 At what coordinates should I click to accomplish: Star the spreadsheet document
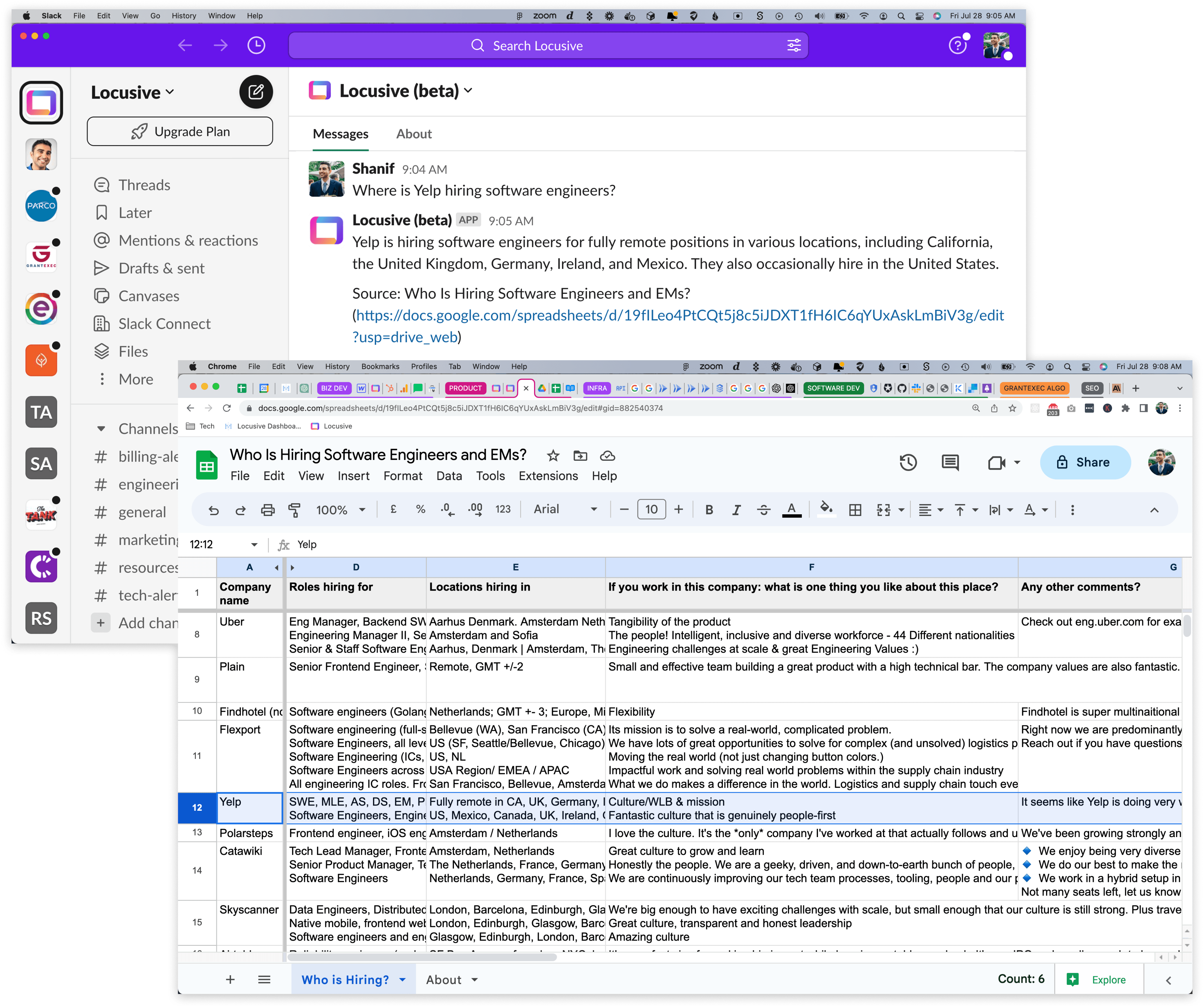(553, 456)
